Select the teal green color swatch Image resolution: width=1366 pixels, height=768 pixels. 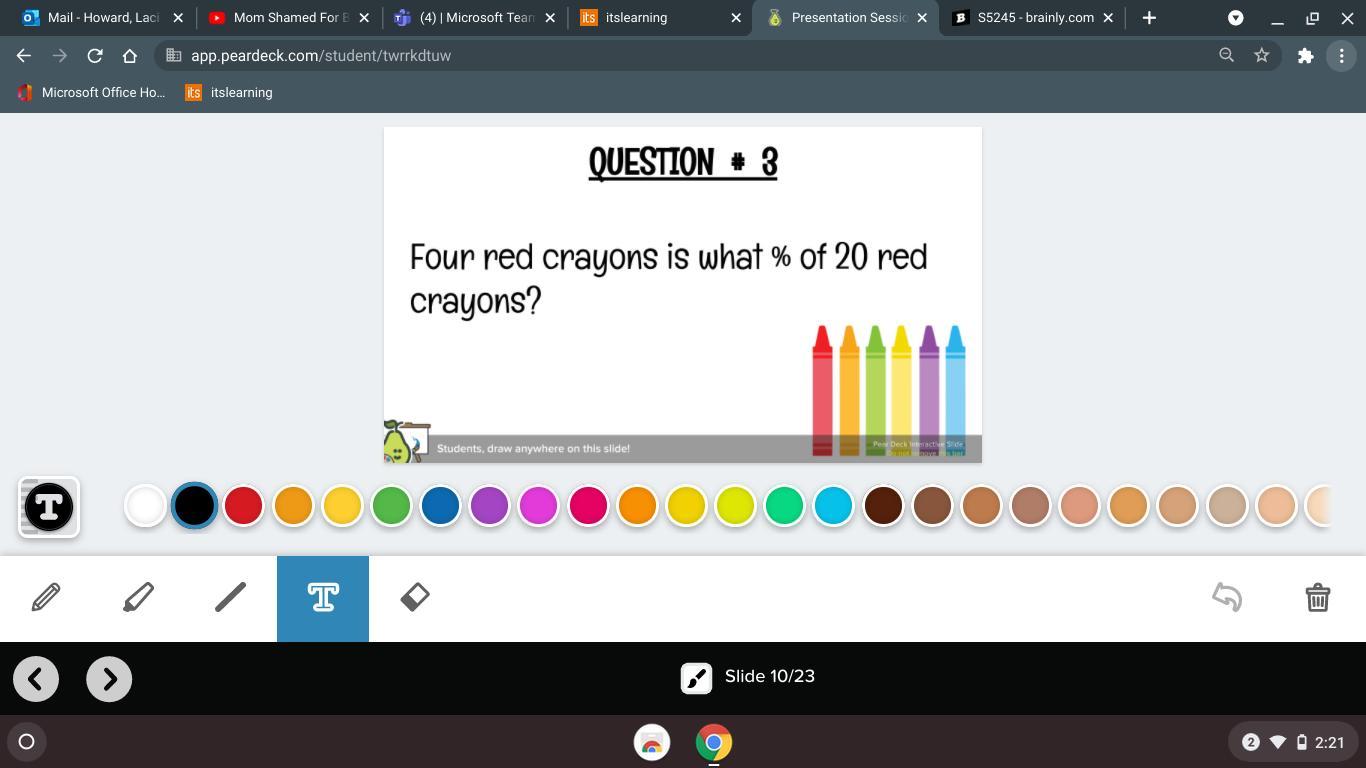click(784, 506)
